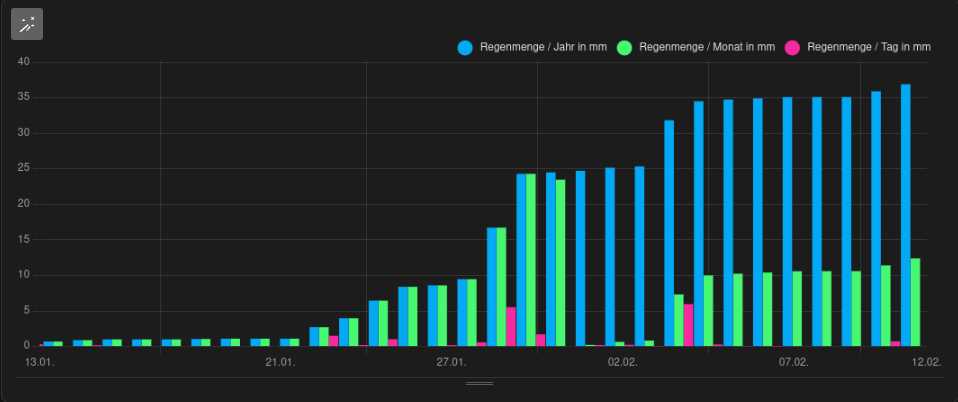The width and height of the screenshot is (958, 402).
Task: Toggle the "Regenmenge / Tag in mm" series label
Action: 868,47
